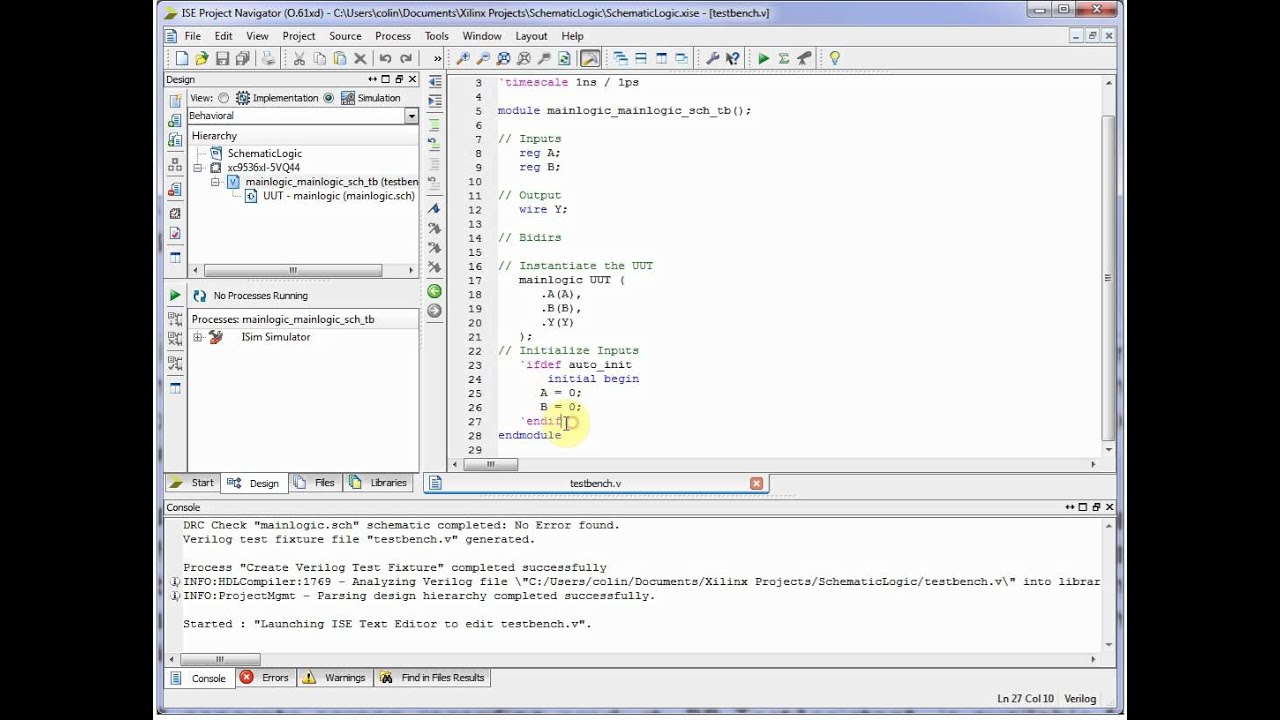
Task: Save the file with the floppy icon
Action: 222,59
